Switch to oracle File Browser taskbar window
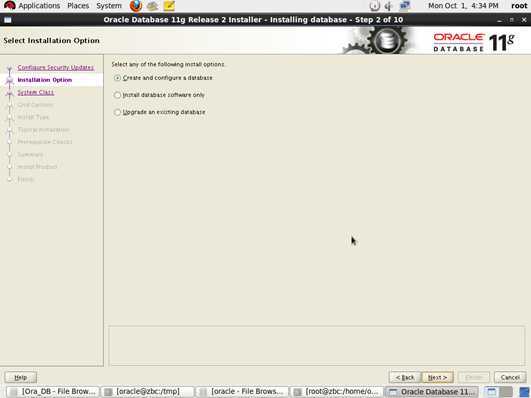 (242, 392)
